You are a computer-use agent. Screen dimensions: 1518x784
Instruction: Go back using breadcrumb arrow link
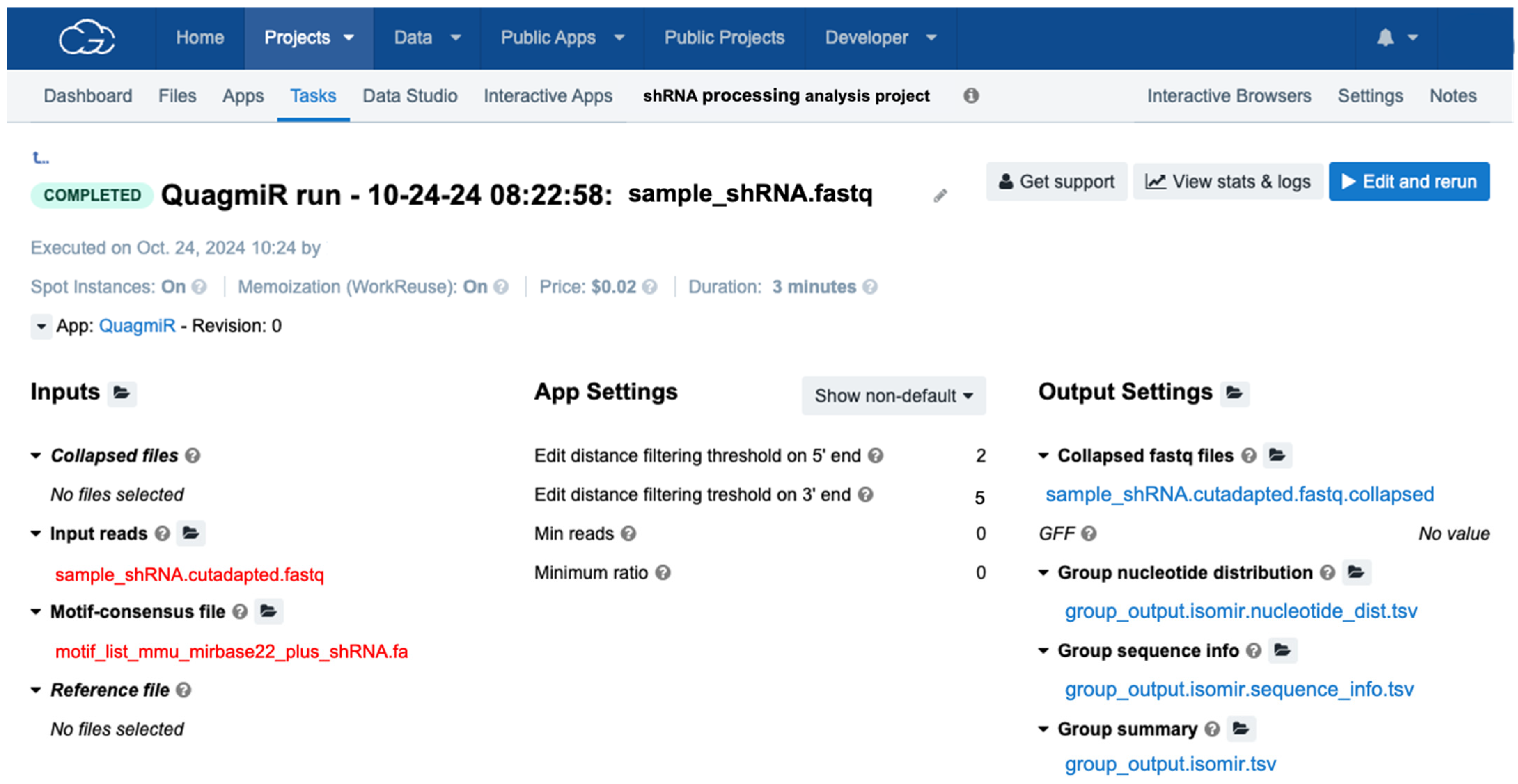[40, 158]
